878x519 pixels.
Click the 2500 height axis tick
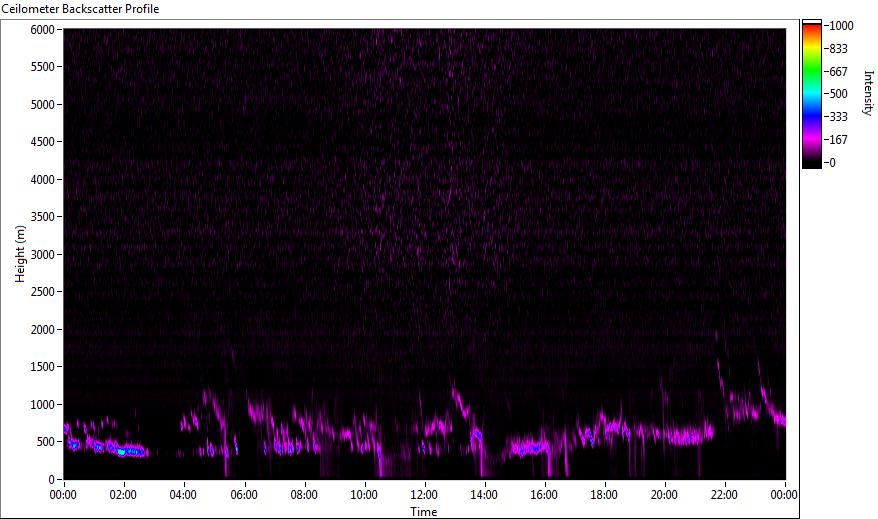(43, 292)
